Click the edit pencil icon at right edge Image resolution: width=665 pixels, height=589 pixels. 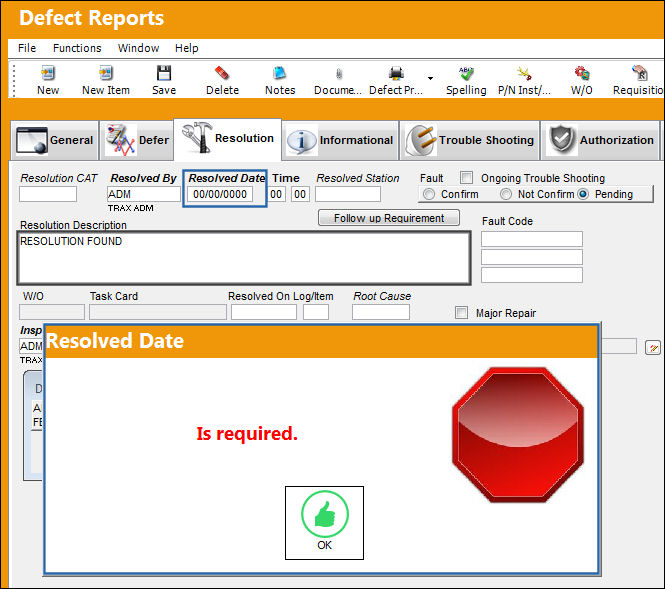coord(653,348)
